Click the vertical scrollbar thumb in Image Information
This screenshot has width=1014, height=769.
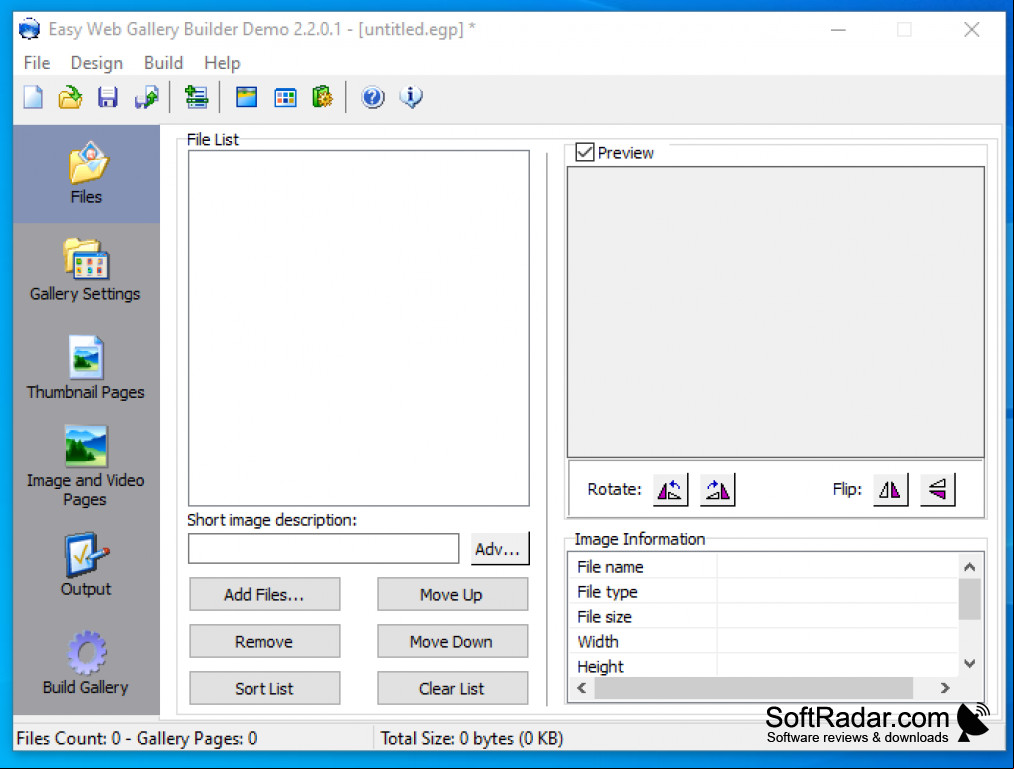pyautogui.click(x=969, y=600)
